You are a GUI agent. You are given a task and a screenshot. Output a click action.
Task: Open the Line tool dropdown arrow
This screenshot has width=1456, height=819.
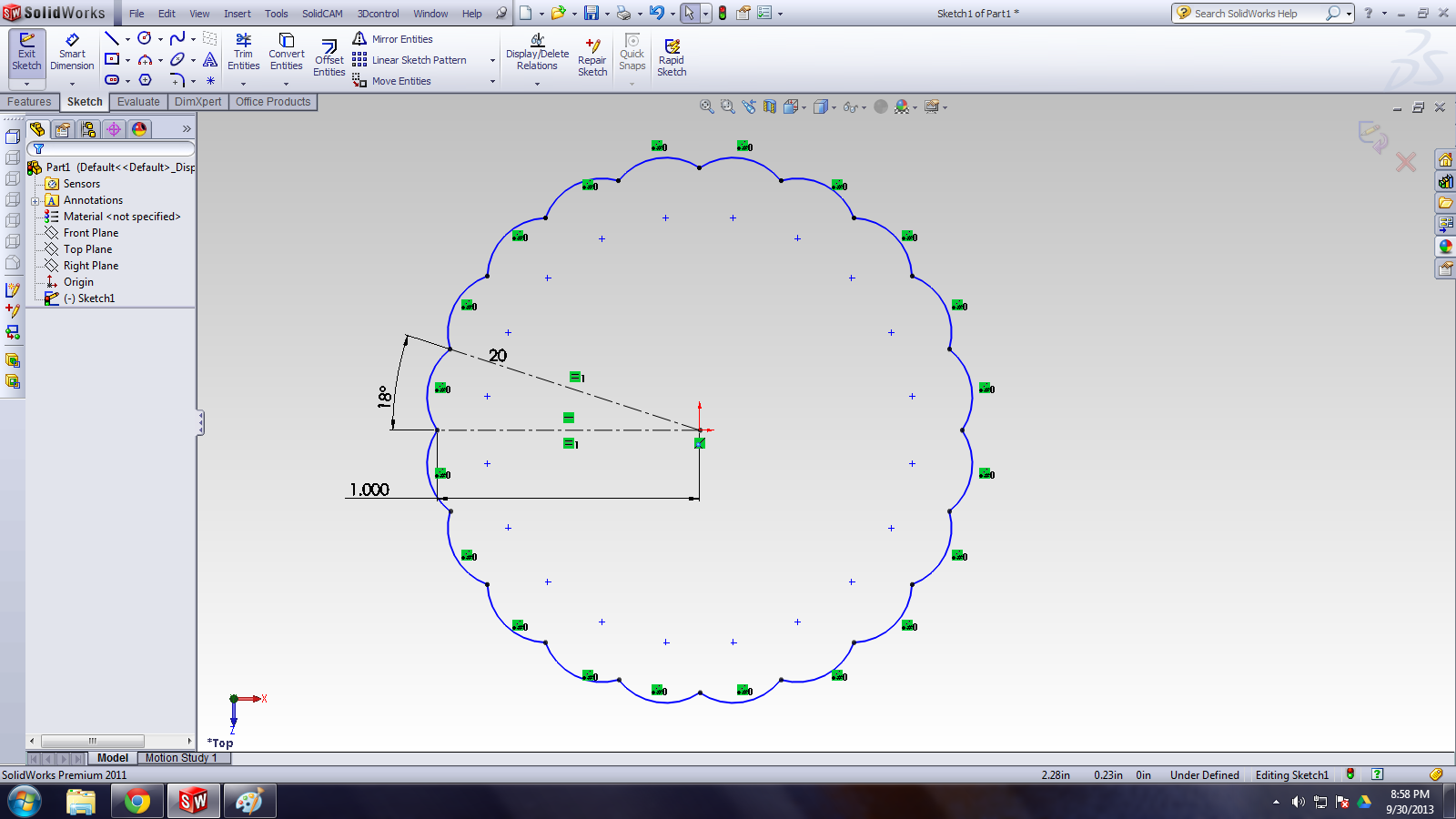[127, 40]
